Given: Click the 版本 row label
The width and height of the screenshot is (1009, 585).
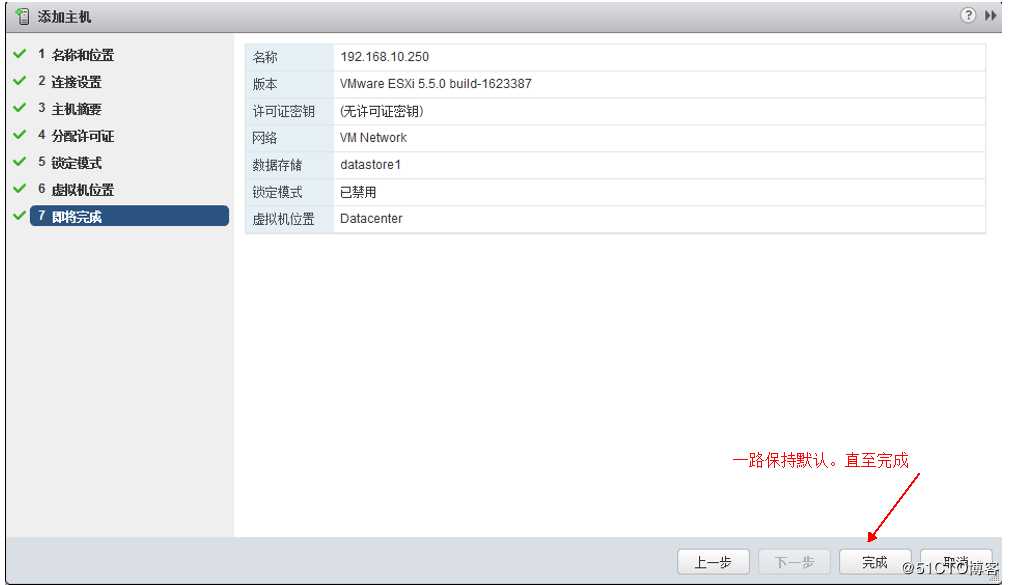Looking at the screenshot, I should tap(264, 84).
